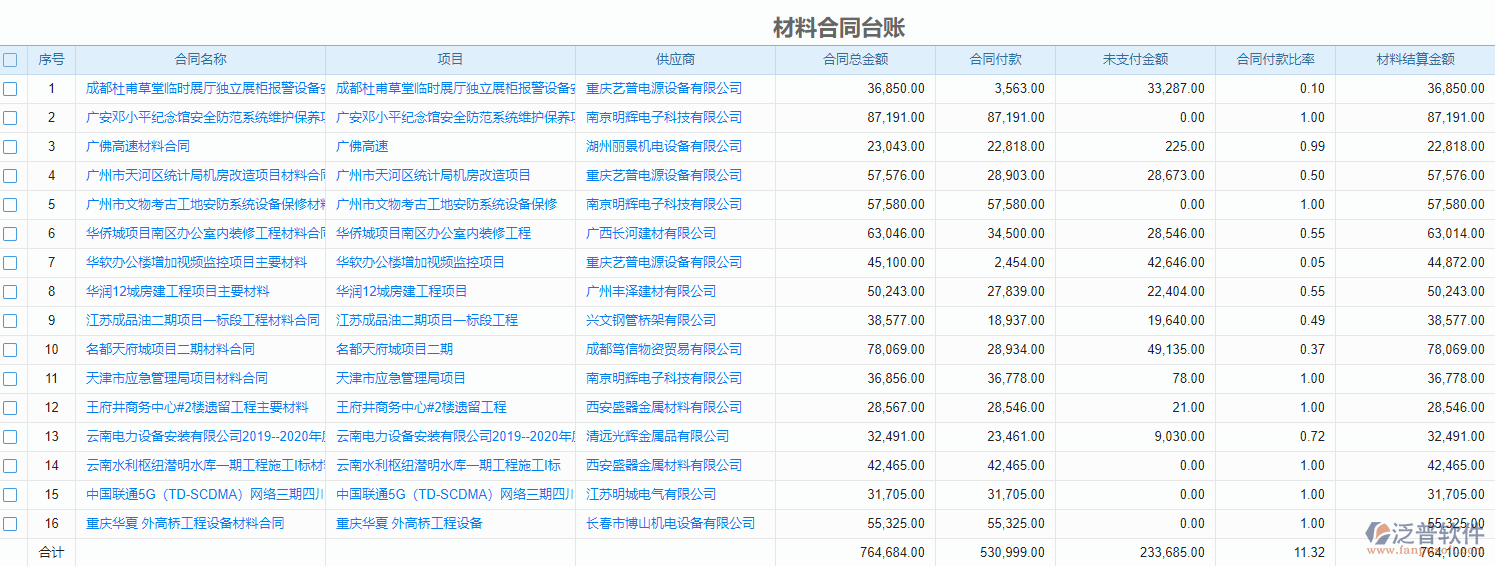1495x566 pixels.
Task: Open supplier 广州丰泽建材有限公司
Action: tap(651, 292)
